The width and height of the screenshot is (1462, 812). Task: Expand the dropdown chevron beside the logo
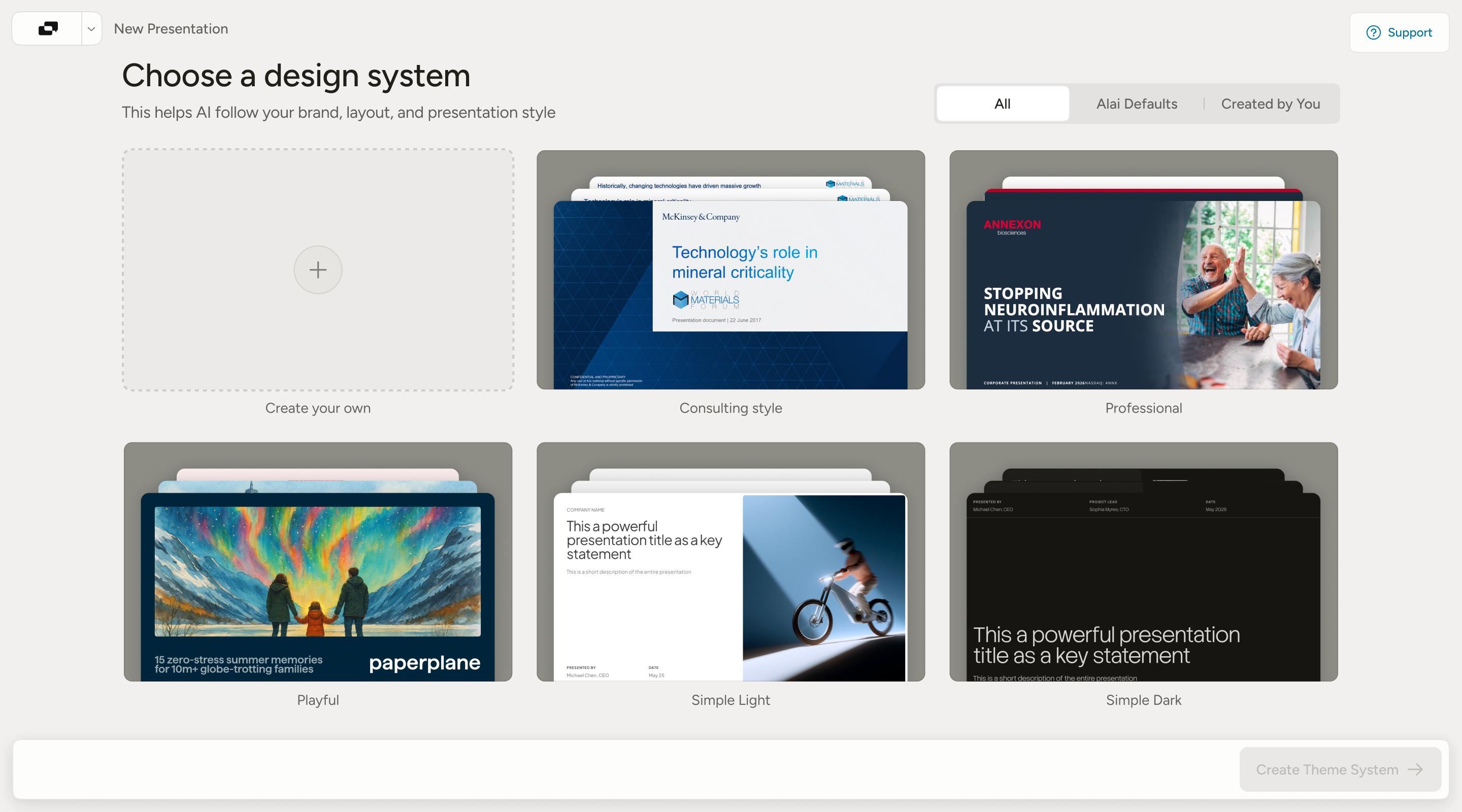tap(91, 28)
